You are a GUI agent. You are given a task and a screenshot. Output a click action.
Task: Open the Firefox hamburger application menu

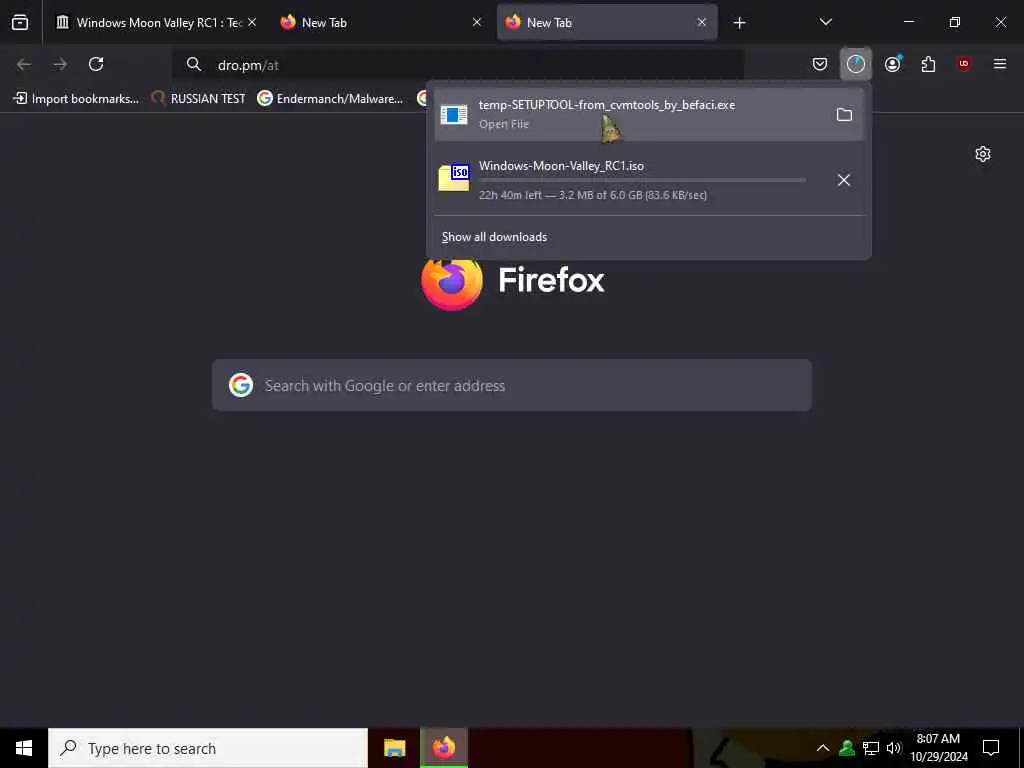click(x=1000, y=64)
